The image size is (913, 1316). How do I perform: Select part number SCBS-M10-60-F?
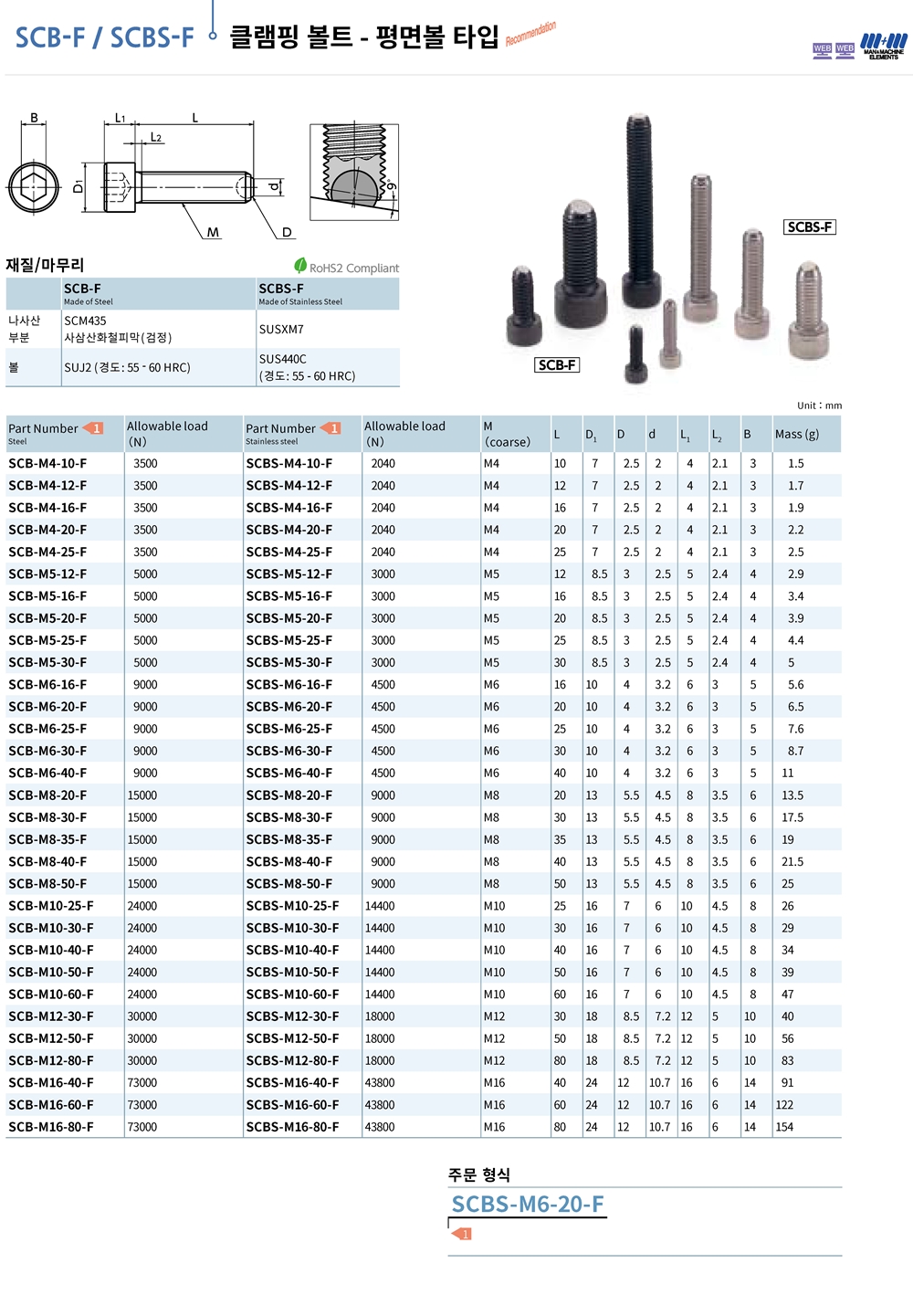292,995
